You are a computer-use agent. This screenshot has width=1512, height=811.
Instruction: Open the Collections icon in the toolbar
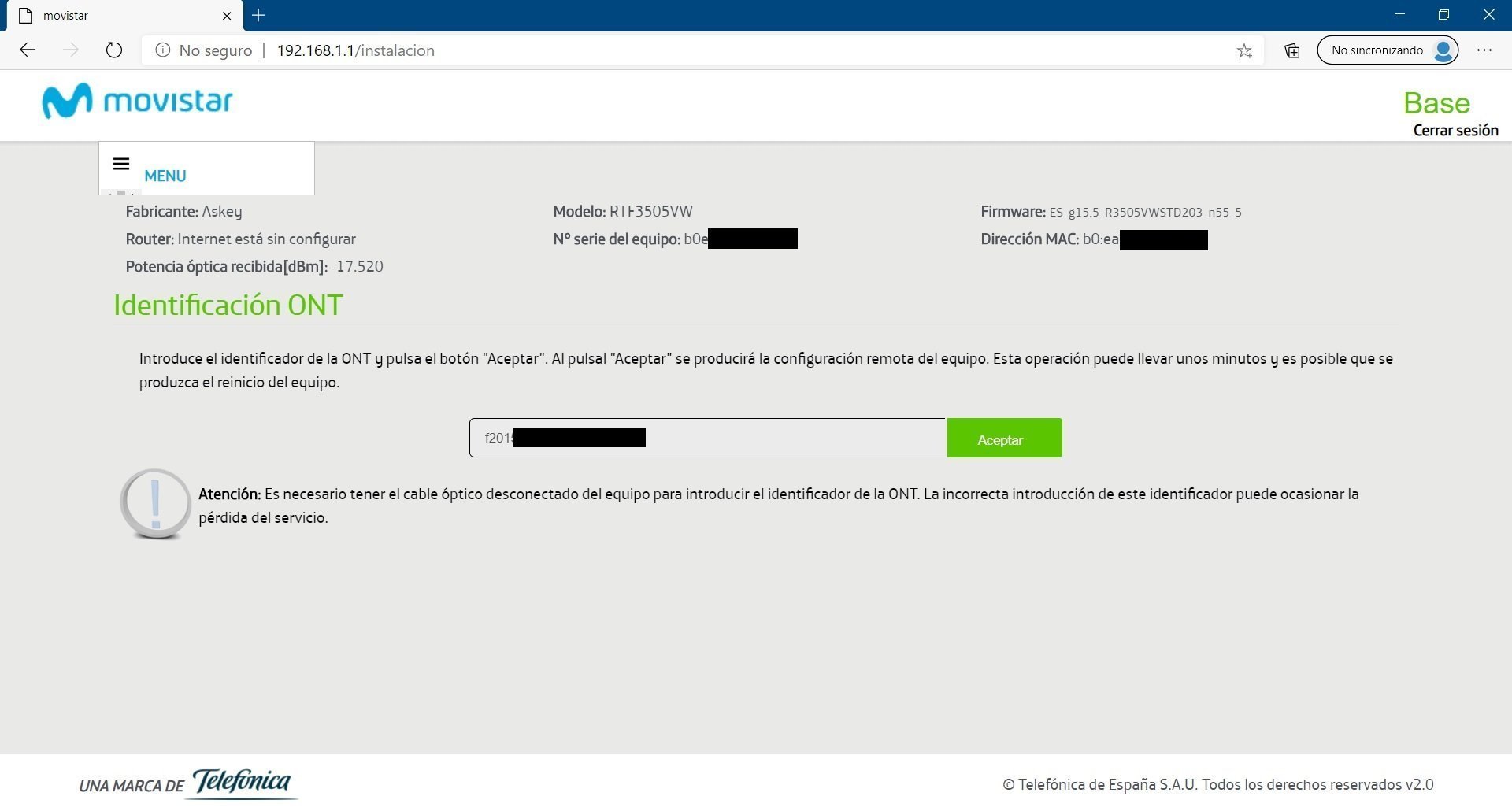click(1292, 51)
